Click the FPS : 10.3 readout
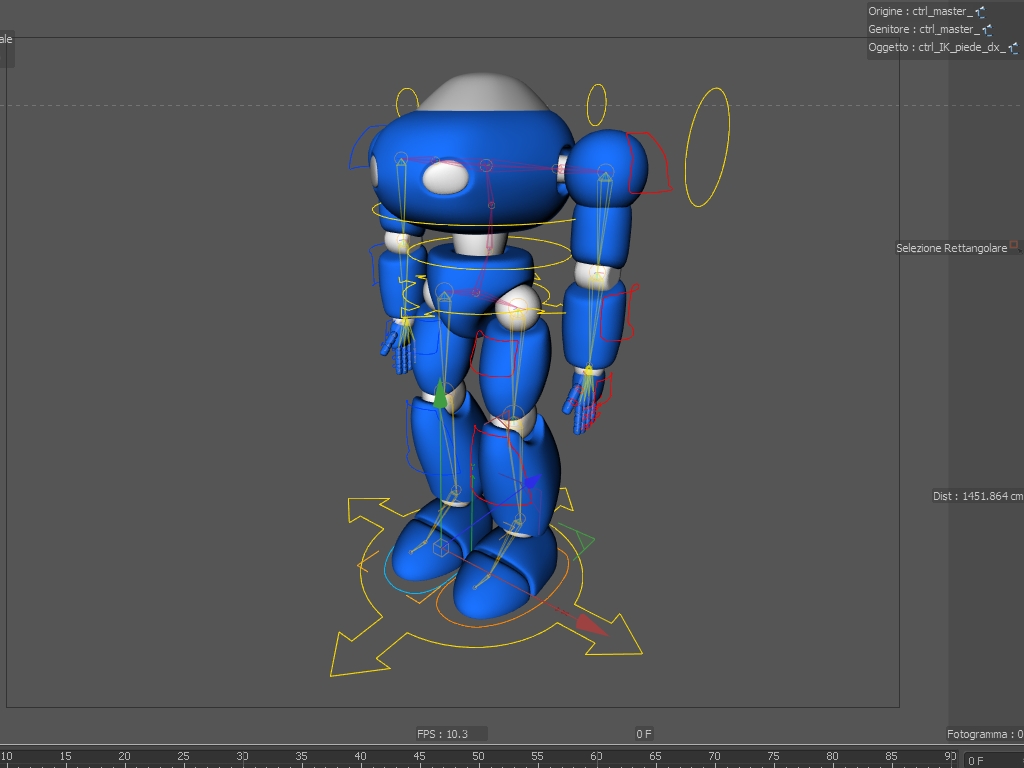This screenshot has height=768, width=1024. tap(443, 734)
